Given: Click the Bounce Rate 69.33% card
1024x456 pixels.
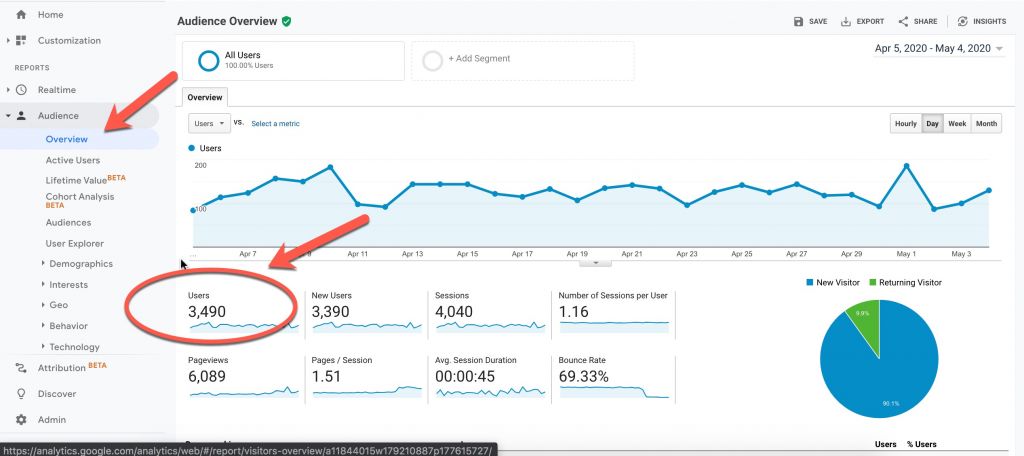Looking at the screenshot, I should (614, 378).
